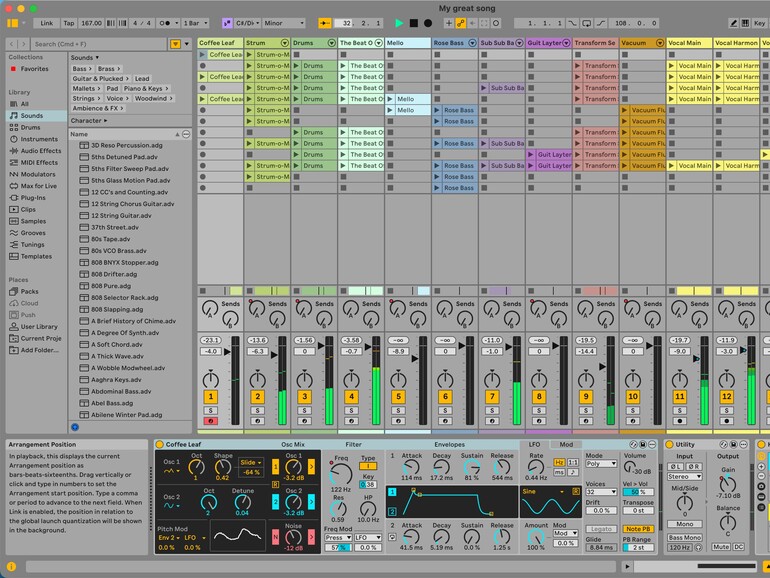Image resolution: width=770 pixels, height=578 pixels.
Task: Toggle the Draw Mode pencil icon
Action: (733, 23)
